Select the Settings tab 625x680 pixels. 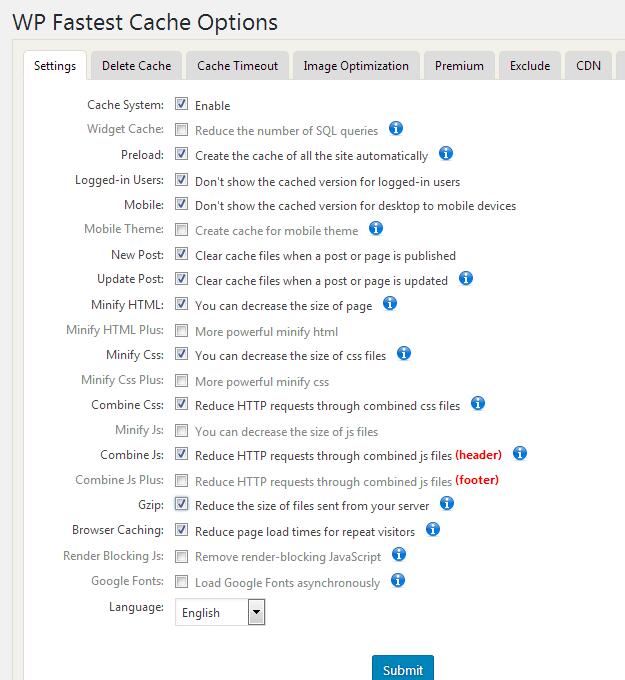(x=55, y=65)
